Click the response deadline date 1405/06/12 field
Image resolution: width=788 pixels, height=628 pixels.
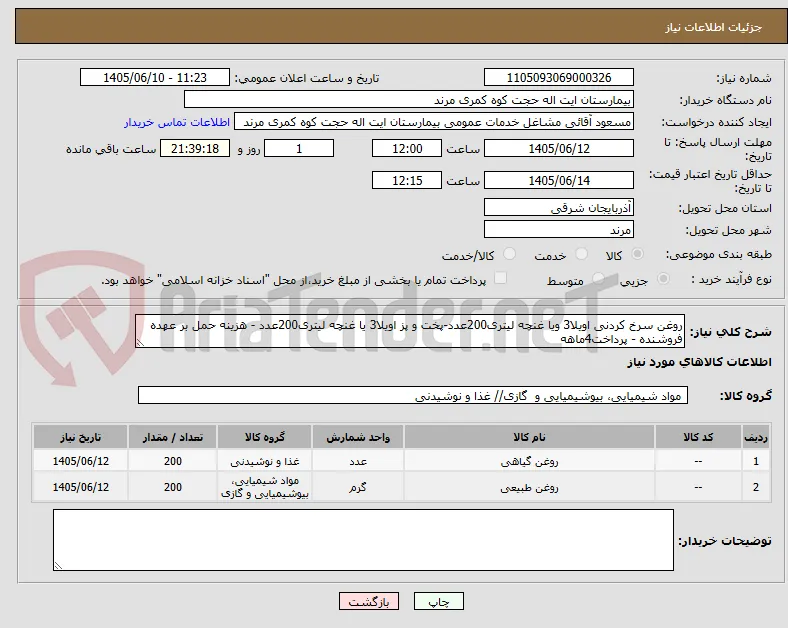(x=559, y=149)
